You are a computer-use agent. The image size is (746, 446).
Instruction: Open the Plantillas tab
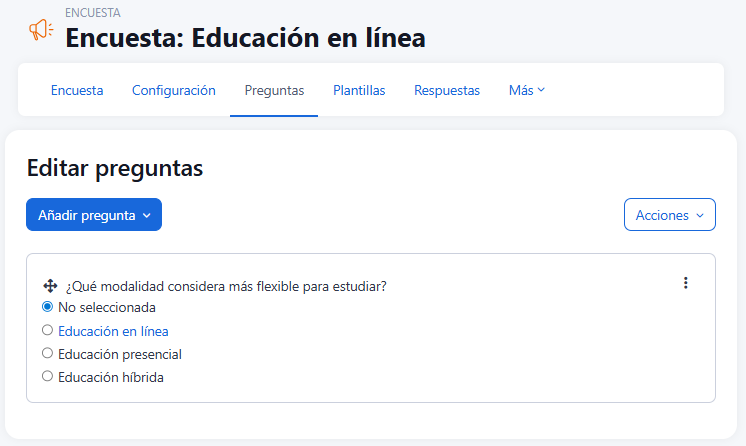pos(359,90)
